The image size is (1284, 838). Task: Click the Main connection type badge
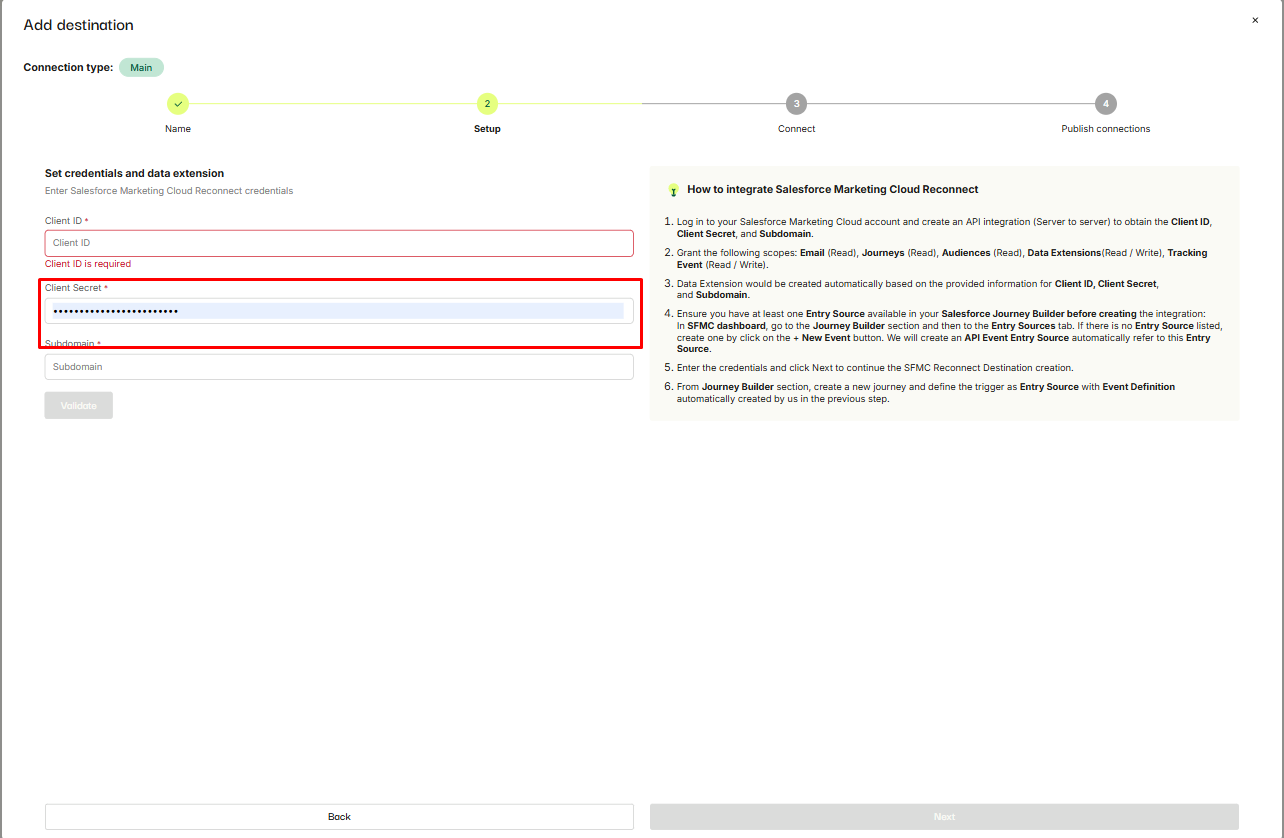pyautogui.click(x=141, y=68)
